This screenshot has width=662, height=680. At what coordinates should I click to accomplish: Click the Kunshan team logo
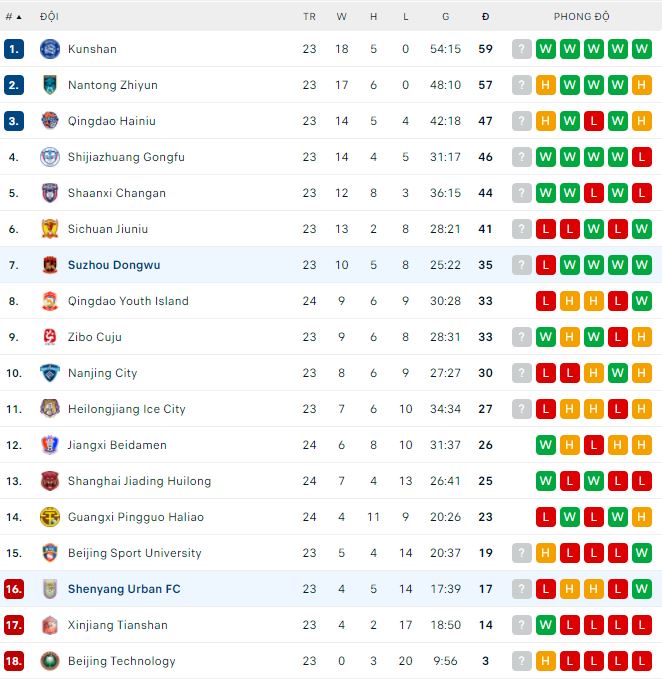pyautogui.click(x=50, y=49)
